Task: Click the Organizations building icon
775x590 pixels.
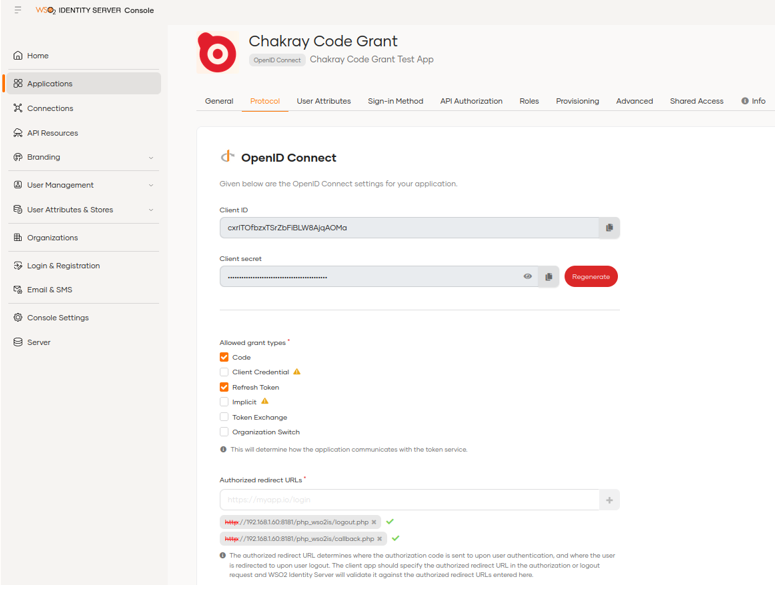Action: 18,237
